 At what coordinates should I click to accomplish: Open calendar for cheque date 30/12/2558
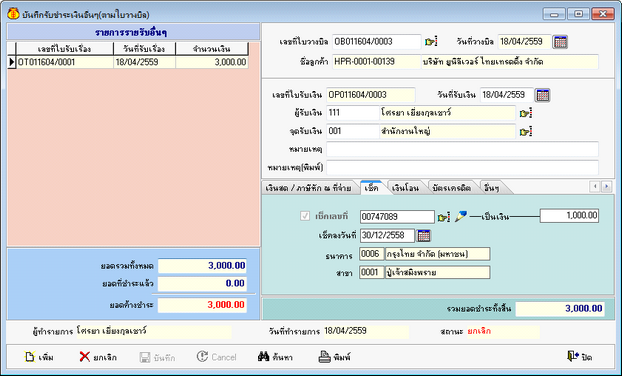[424, 236]
